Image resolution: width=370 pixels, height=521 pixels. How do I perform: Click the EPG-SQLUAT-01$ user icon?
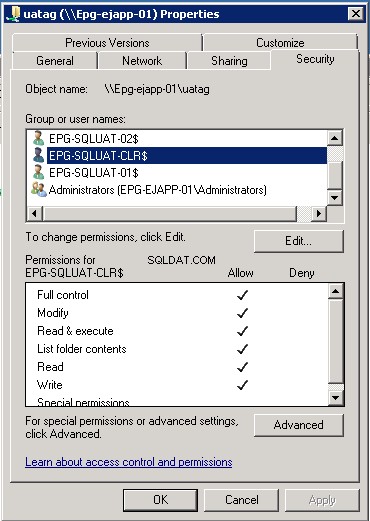click(x=39, y=172)
